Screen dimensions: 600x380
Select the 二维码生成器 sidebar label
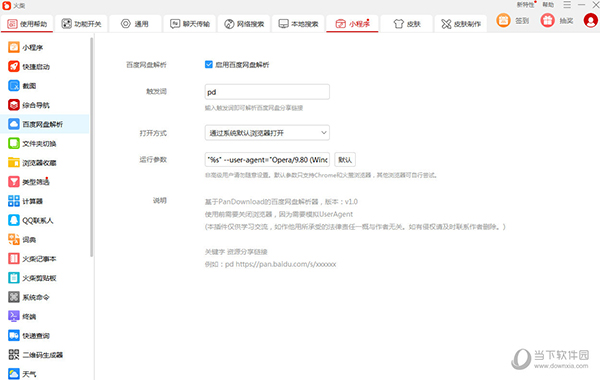(42, 355)
